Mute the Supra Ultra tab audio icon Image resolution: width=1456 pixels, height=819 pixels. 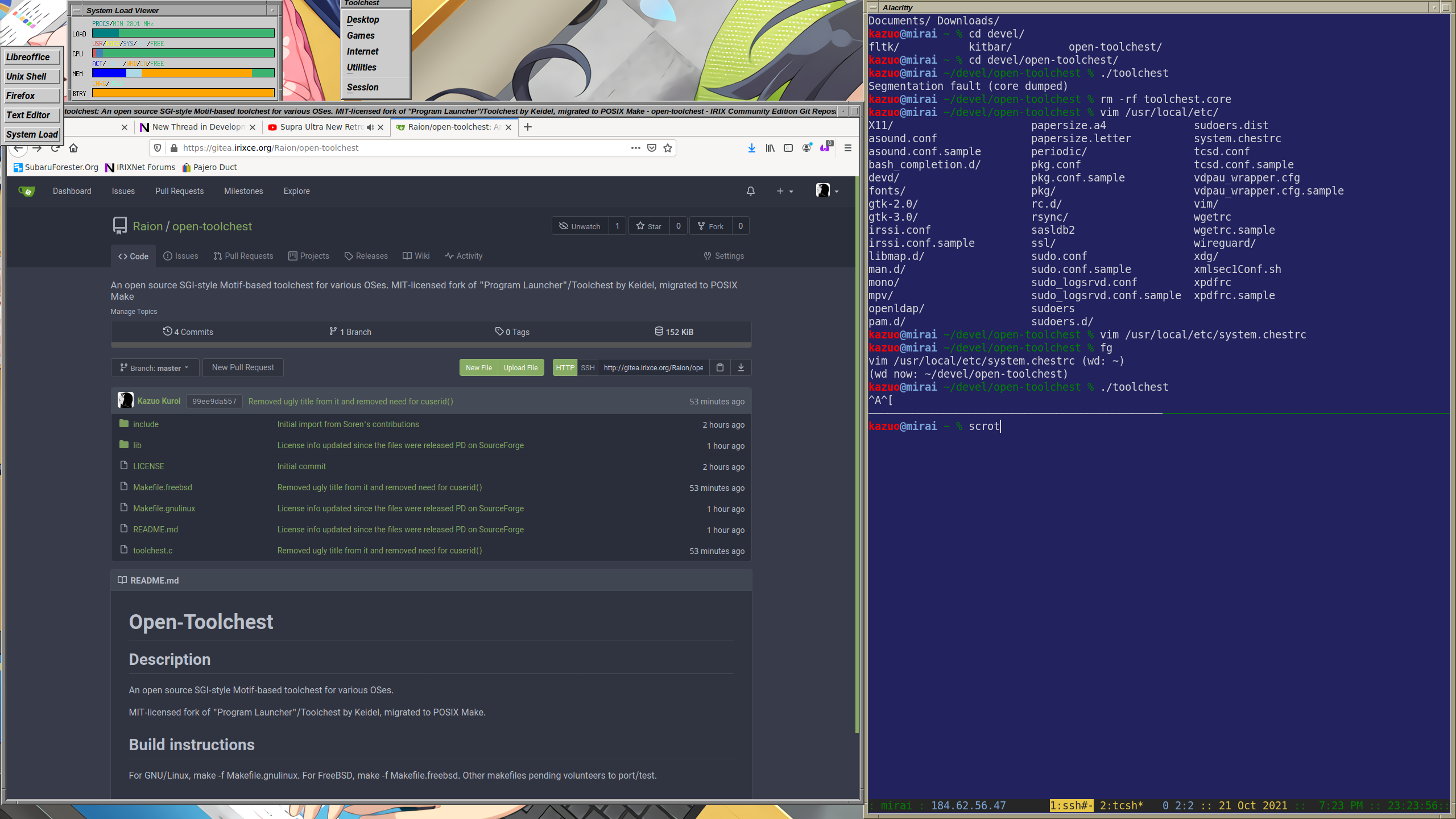click(x=370, y=127)
